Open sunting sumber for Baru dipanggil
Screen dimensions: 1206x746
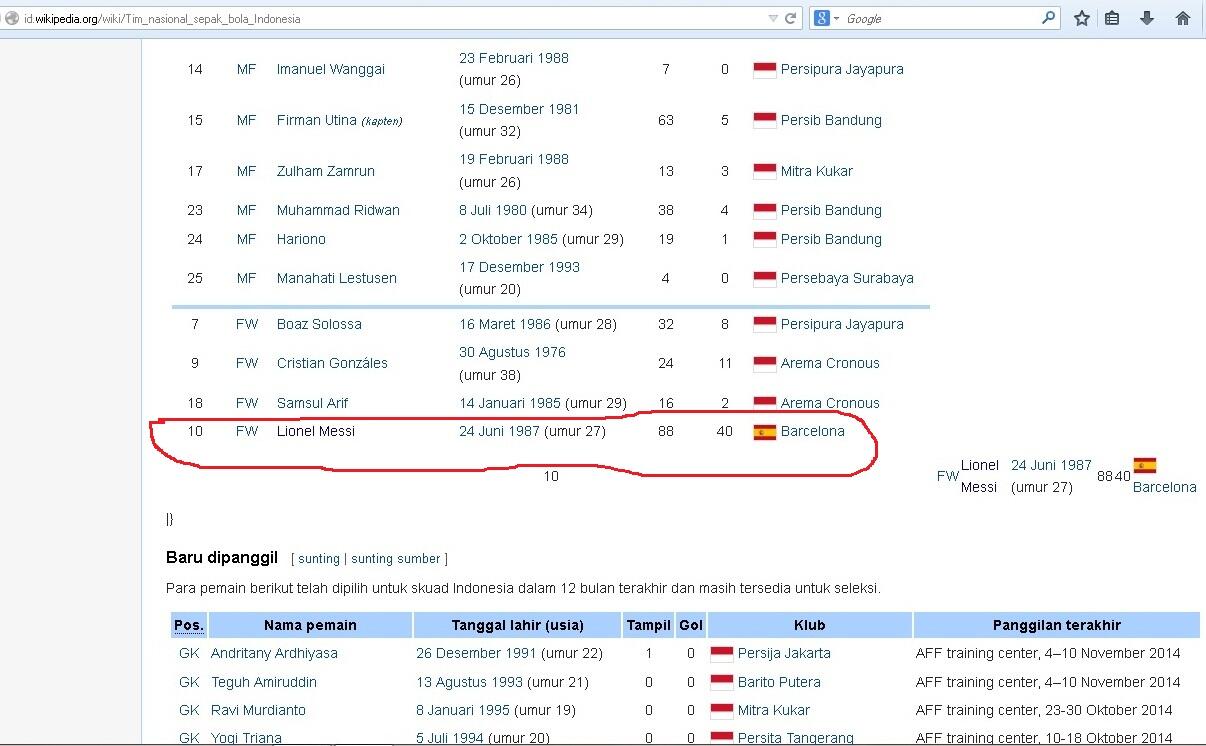[x=396, y=559]
